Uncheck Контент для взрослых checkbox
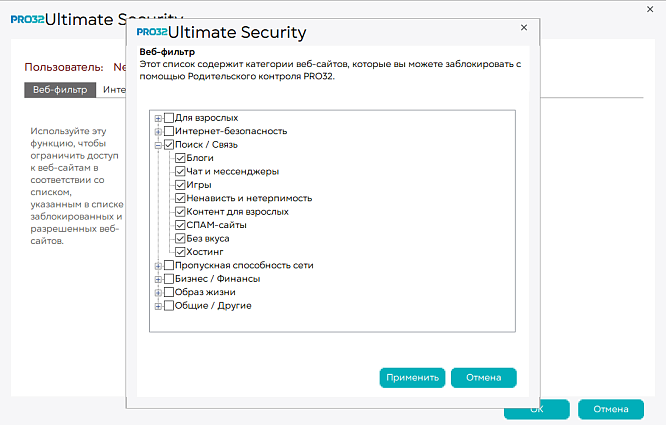The height and width of the screenshot is (425, 666). [x=180, y=212]
